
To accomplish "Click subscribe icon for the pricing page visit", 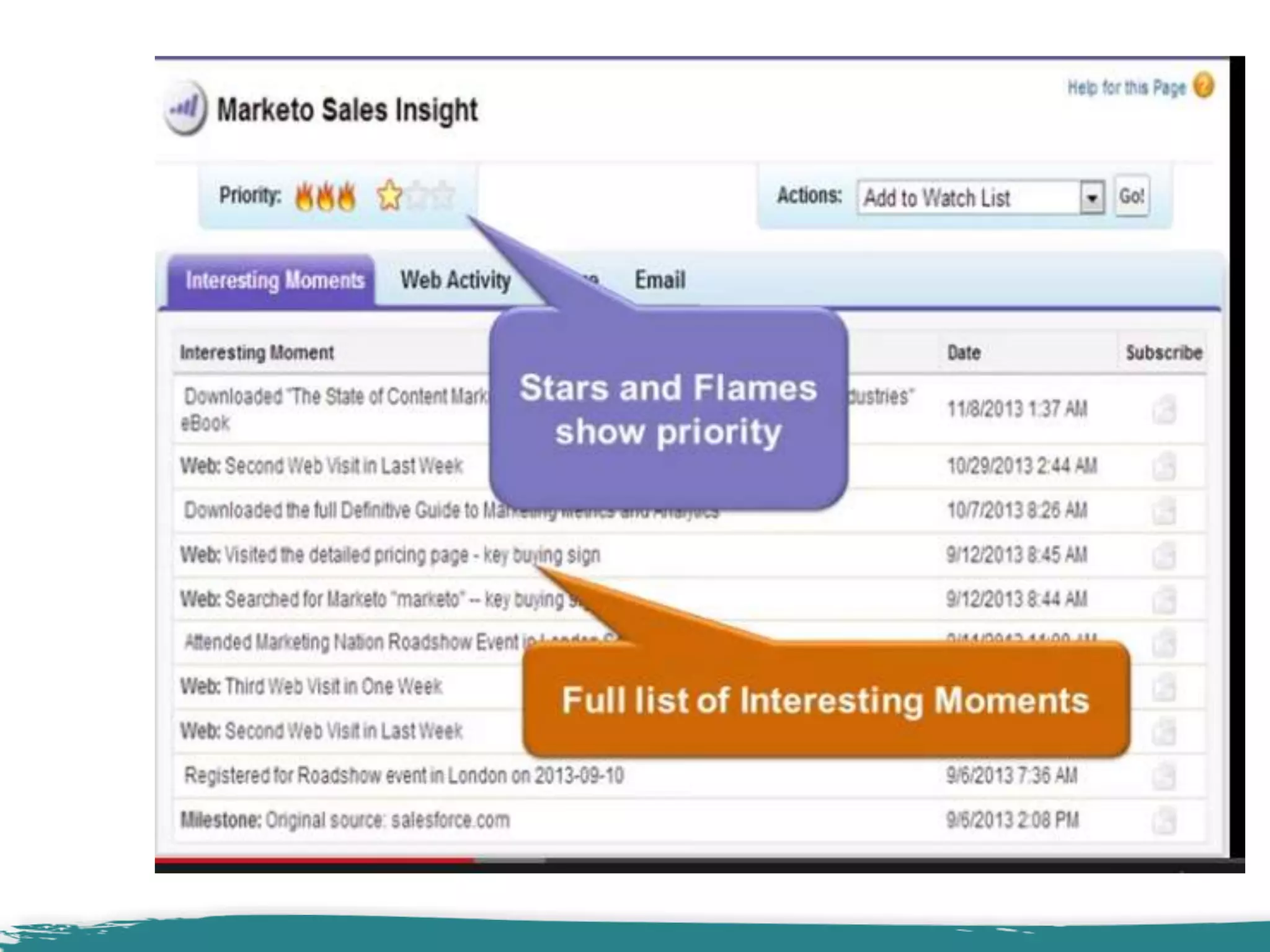I will click(1164, 555).
